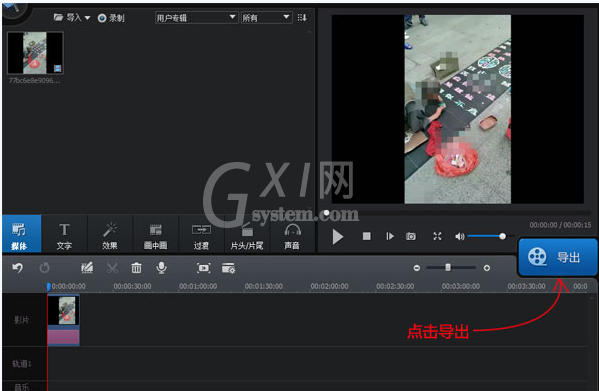Select the 录制 record option

[111, 18]
